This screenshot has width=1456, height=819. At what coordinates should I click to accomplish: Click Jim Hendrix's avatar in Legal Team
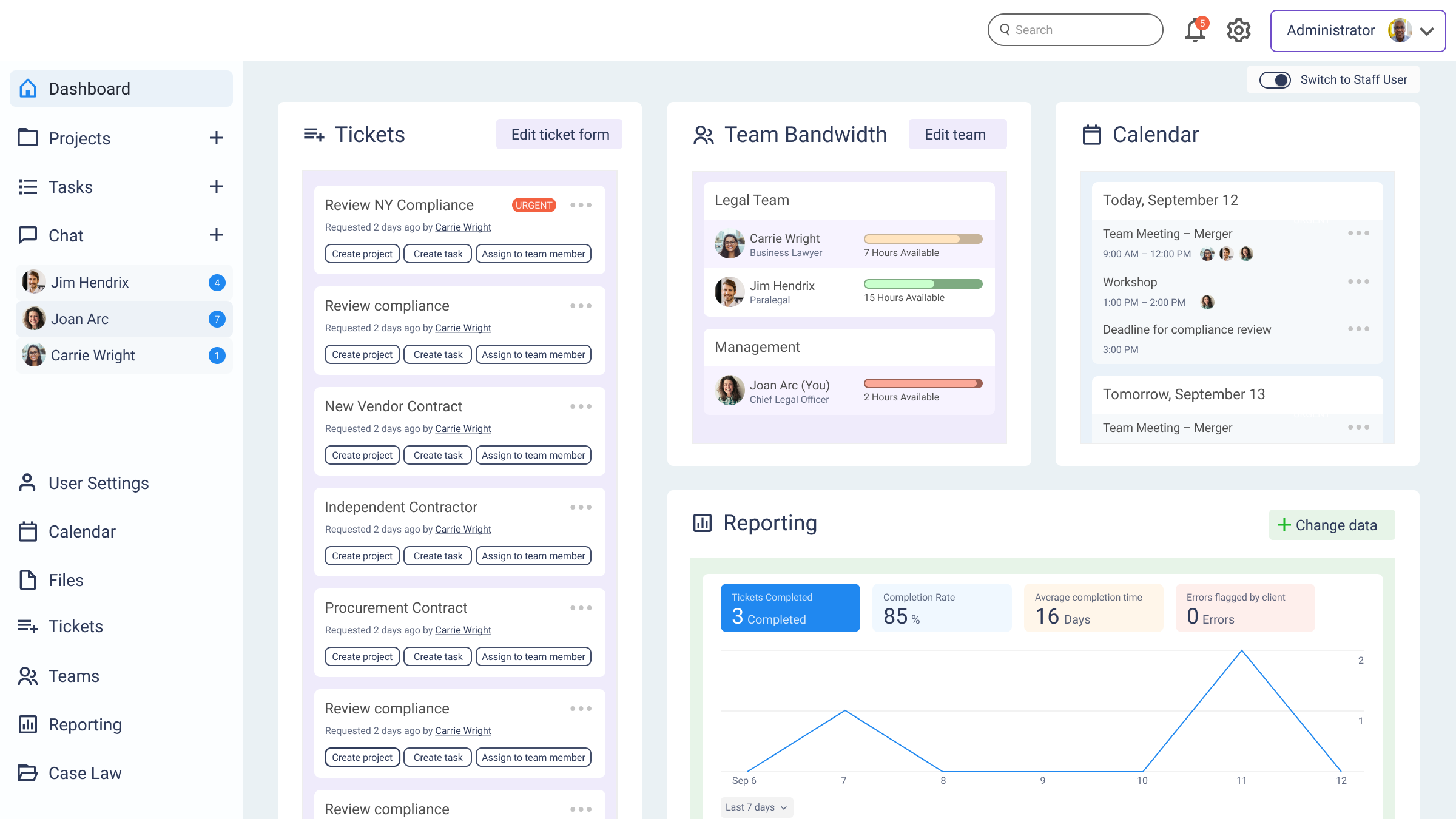(x=730, y=292)
